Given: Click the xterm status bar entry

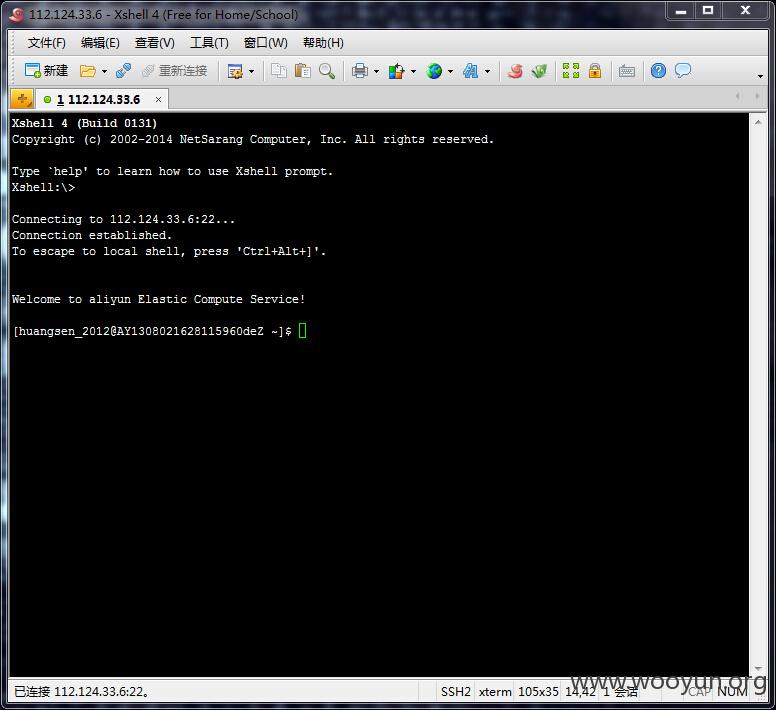Looking at the screenshot, I should pyautogui.click(x=495, y=692).
